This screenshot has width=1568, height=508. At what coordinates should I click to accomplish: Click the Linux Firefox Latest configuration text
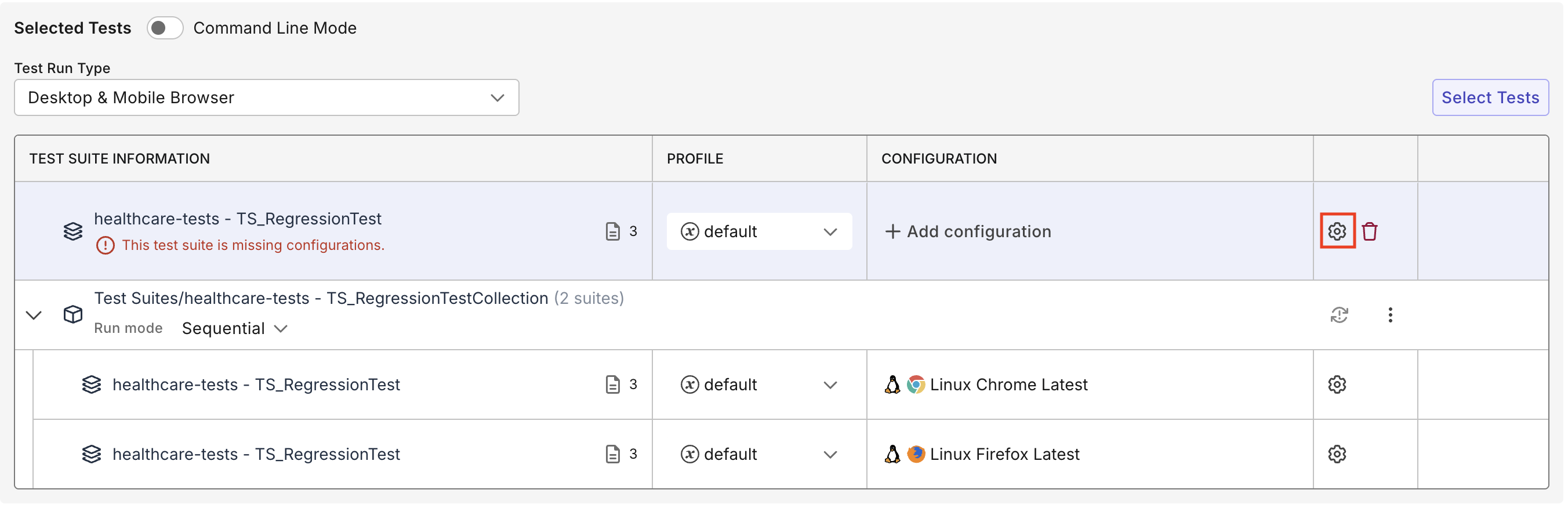(1004, 455)
